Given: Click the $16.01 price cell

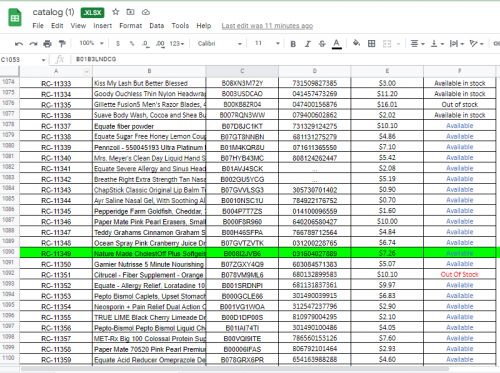Looking at the screenshot, I should tap(387, 105).
